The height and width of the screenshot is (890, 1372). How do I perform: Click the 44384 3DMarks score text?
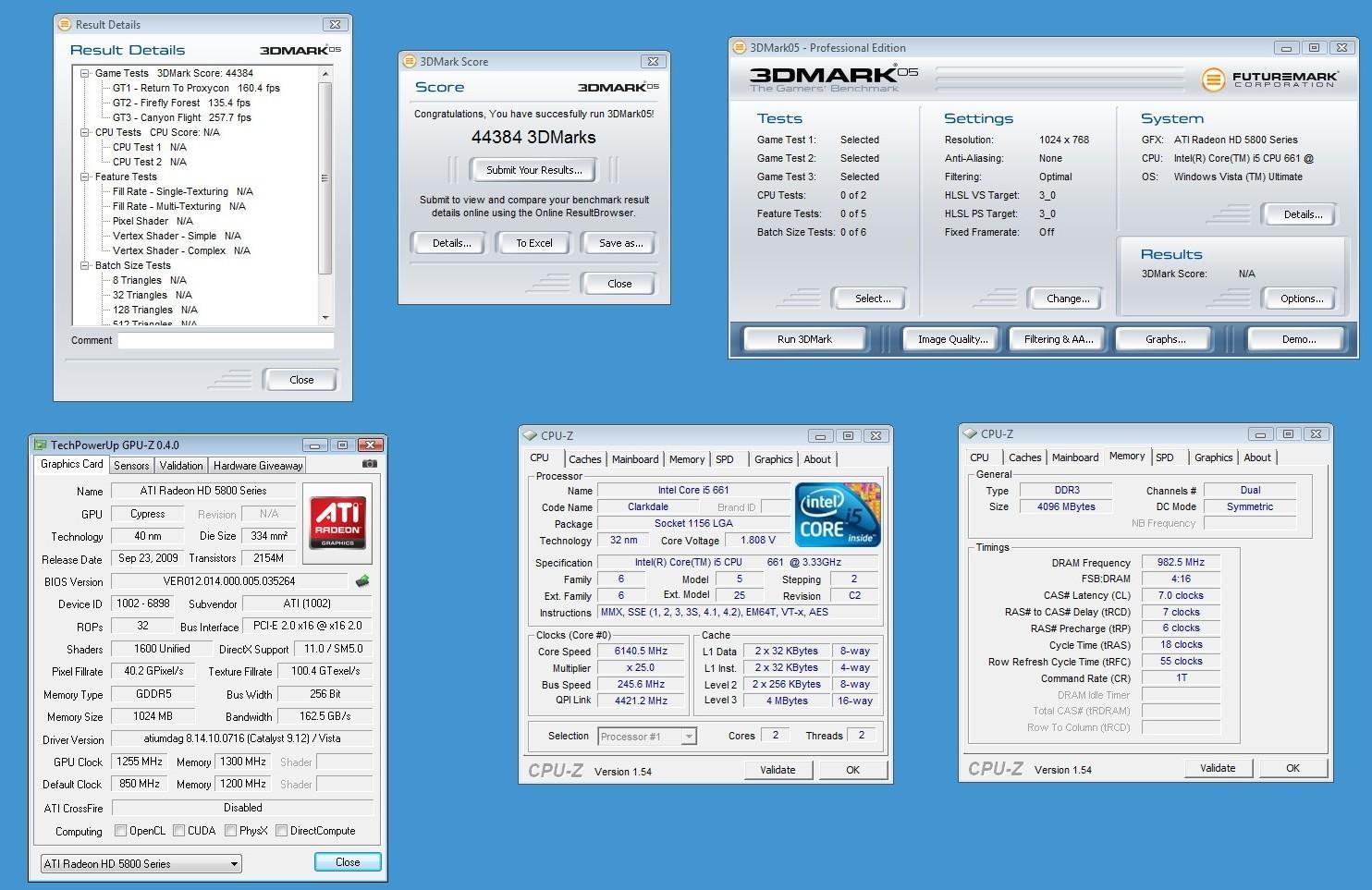coord(533,138)
